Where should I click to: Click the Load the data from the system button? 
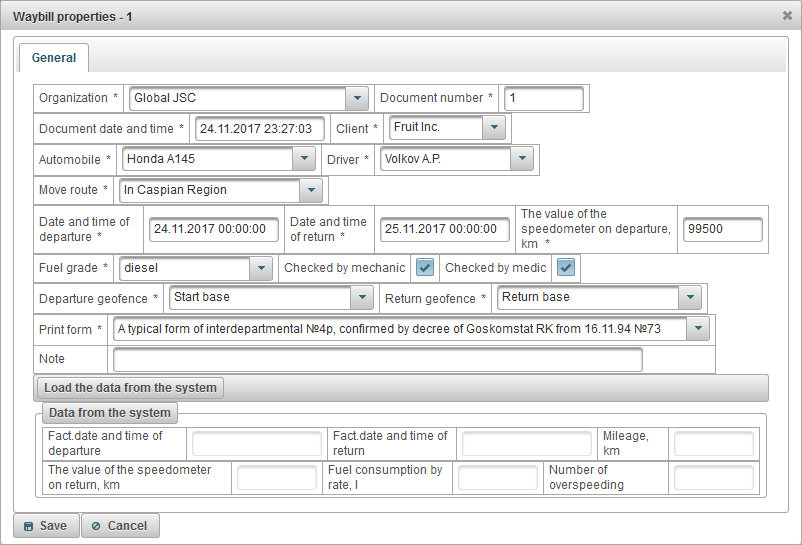click(130, 388)
